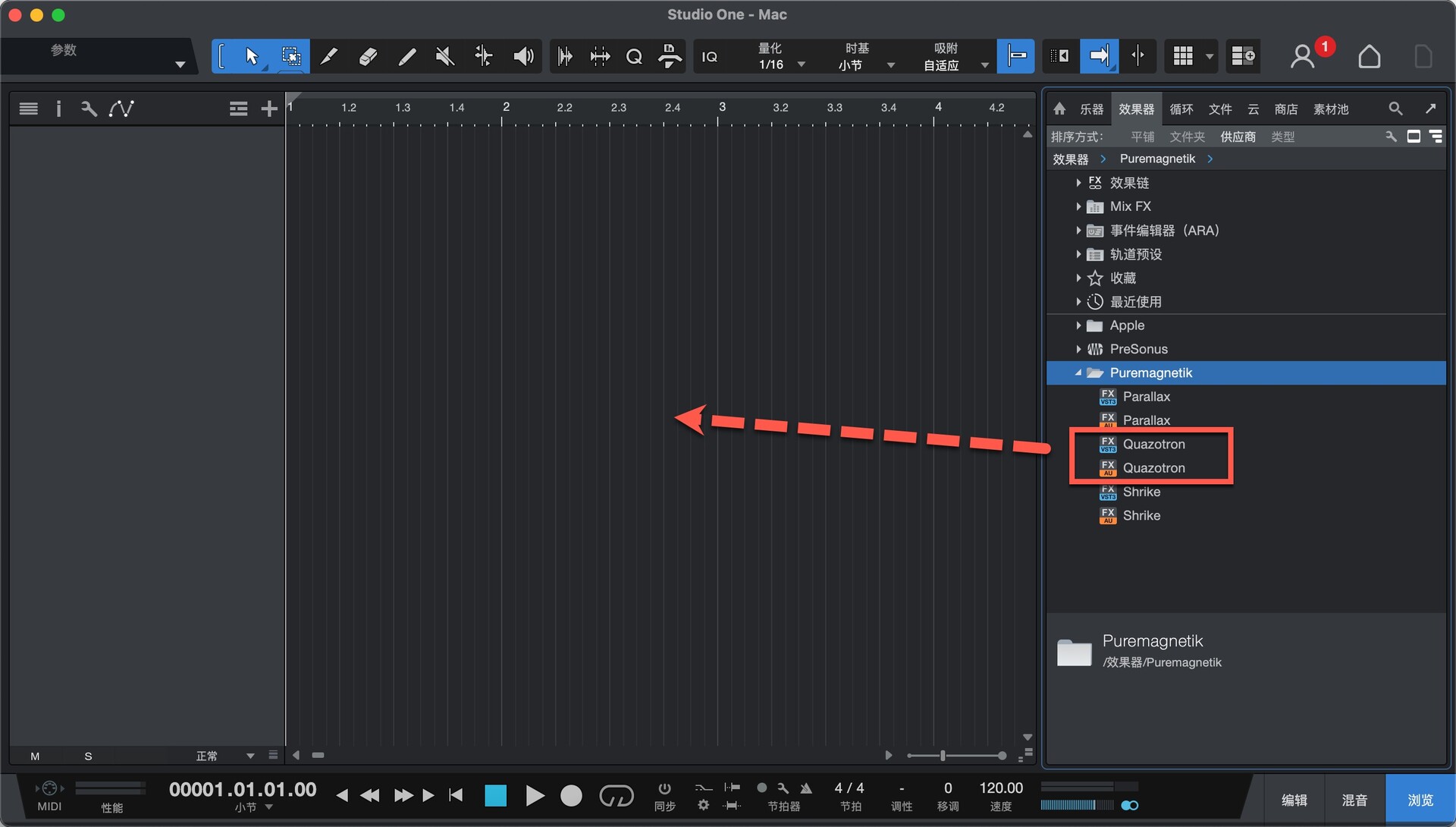The image size is (1456, 827).
Task: Switch to the 素材池 tab
Action: (x=1331, y=109)
